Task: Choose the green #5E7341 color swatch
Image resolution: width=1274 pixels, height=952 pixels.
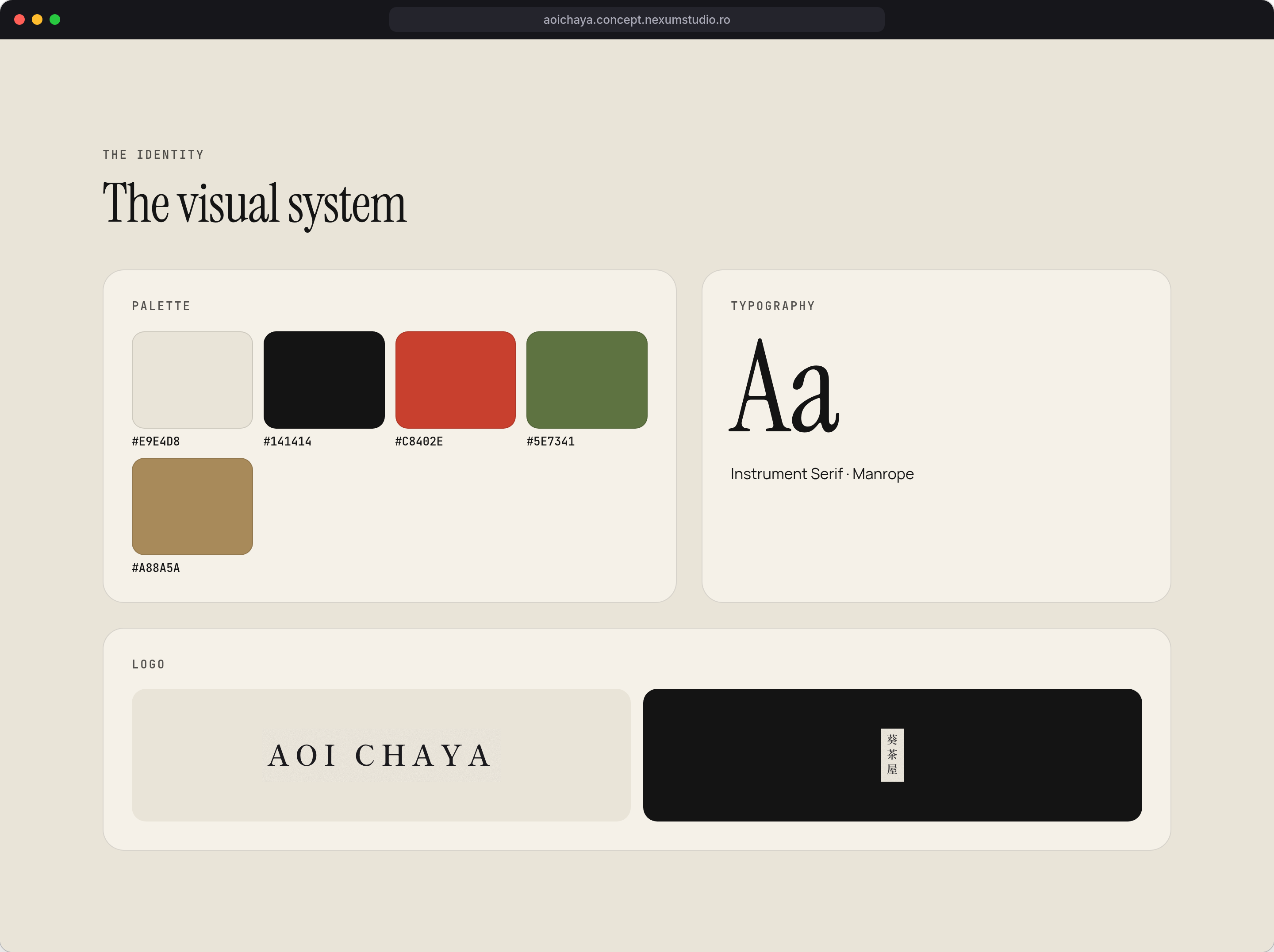Action: 587,380
